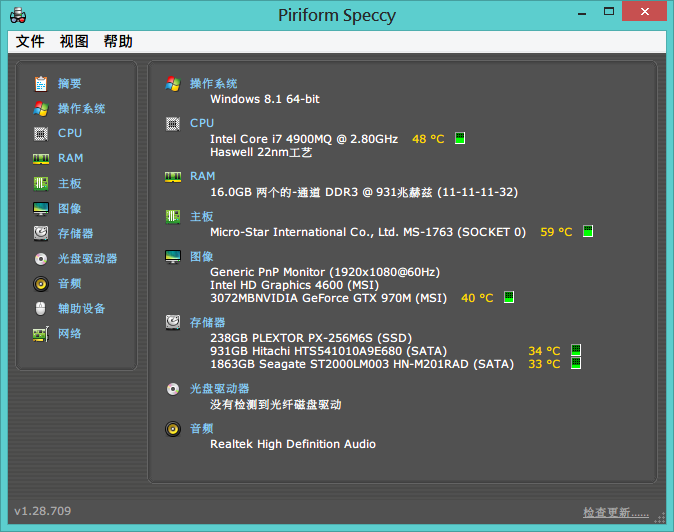The width and height of the screenshot is (674, 532).
Task: Select 操作系统 label in the sidebar
Action: coord(82,108)
